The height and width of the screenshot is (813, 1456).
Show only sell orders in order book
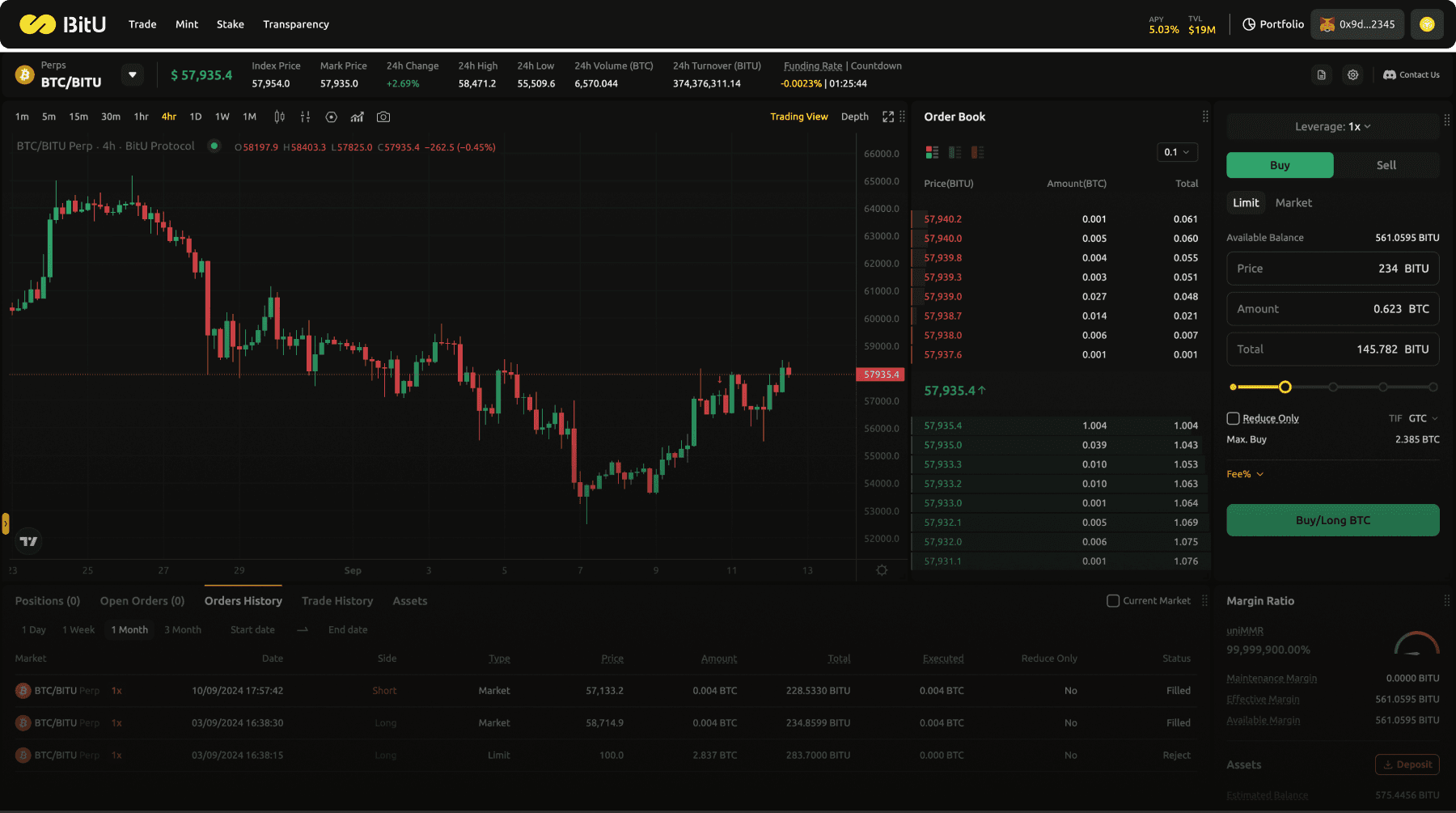(977, 152)
